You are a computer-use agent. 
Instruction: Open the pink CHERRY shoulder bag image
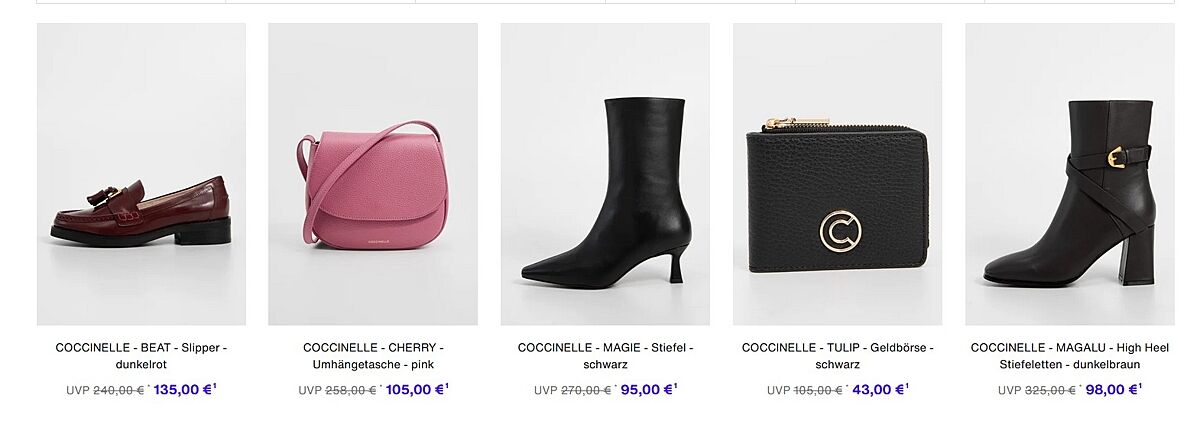tap(373, 175)
